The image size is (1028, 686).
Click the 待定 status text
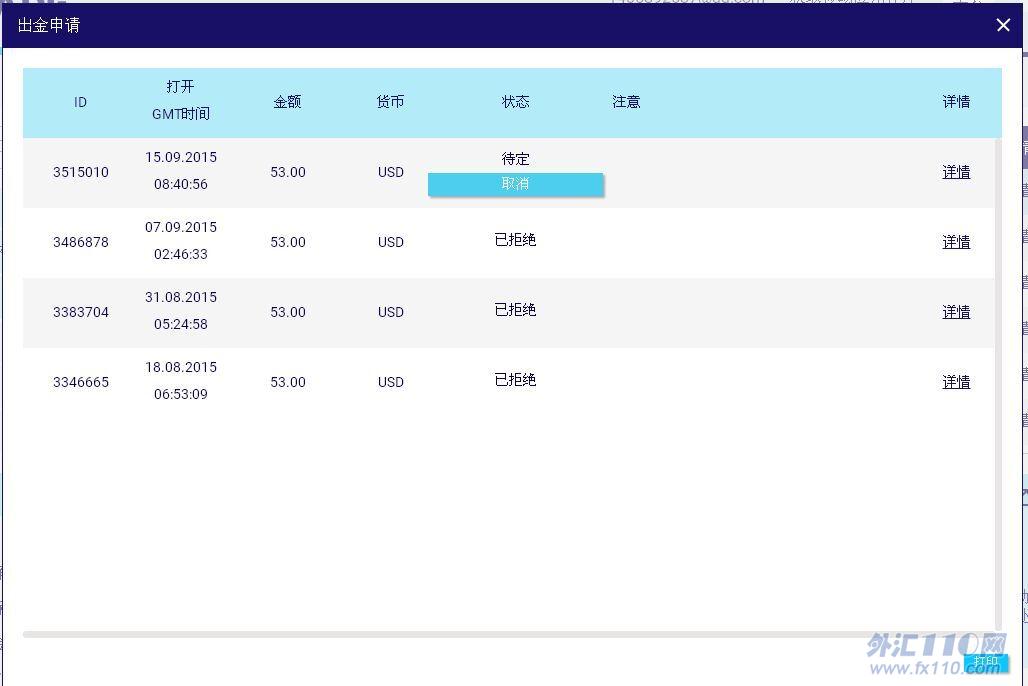515,159
